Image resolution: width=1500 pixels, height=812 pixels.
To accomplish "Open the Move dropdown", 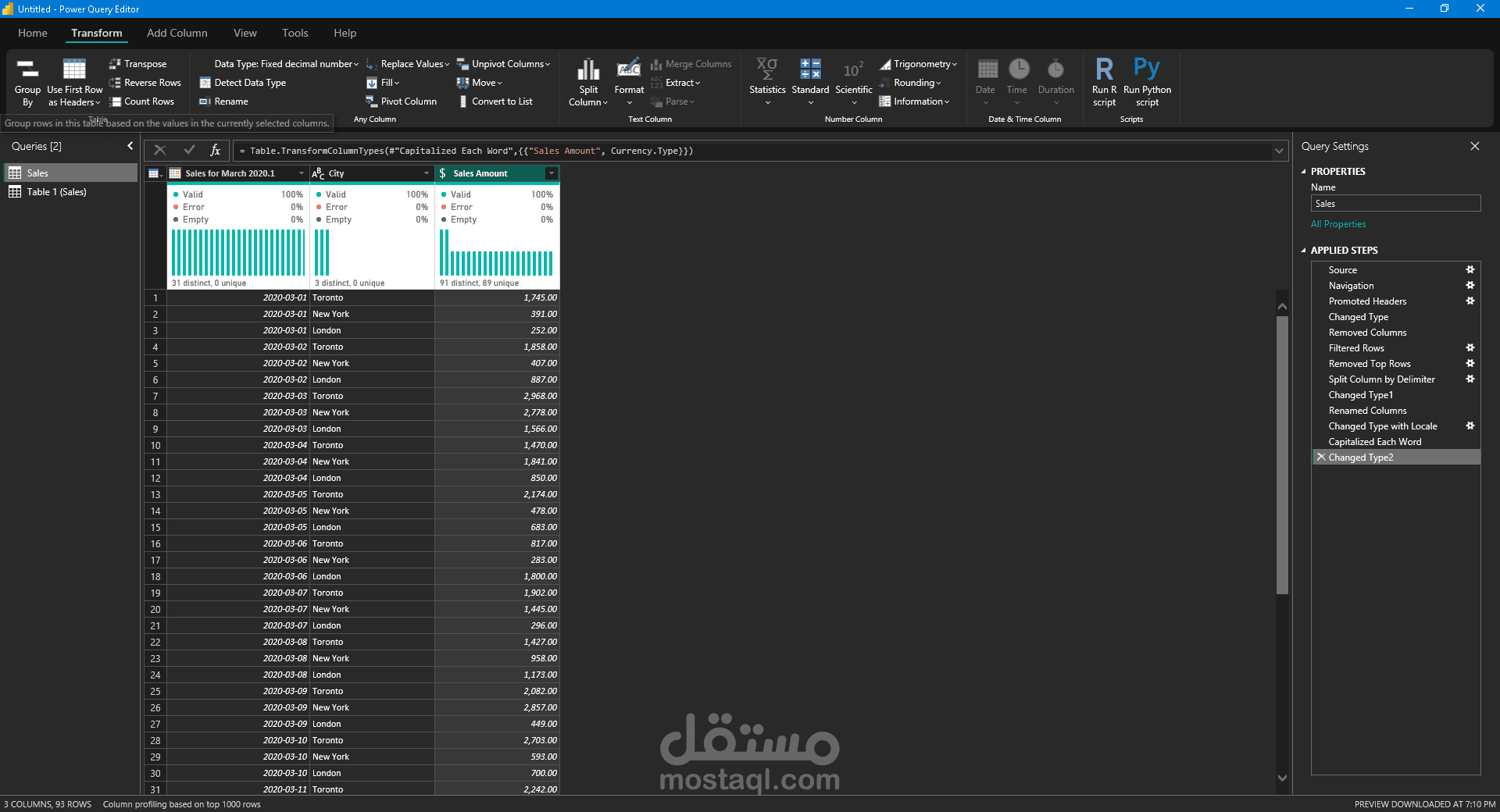I will point(480,83).
